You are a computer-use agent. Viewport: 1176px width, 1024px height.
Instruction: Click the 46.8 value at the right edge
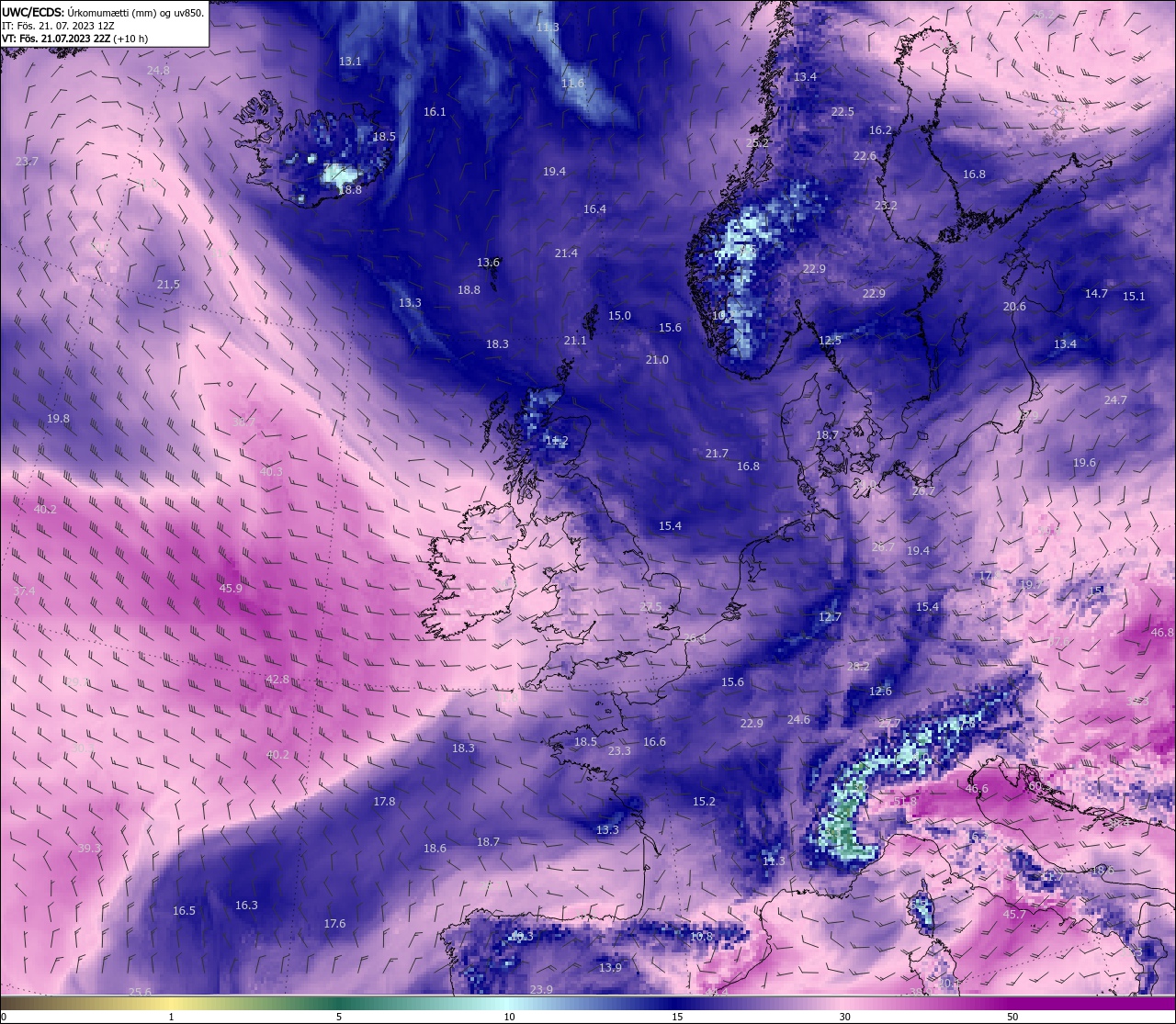pos(1162,633)
